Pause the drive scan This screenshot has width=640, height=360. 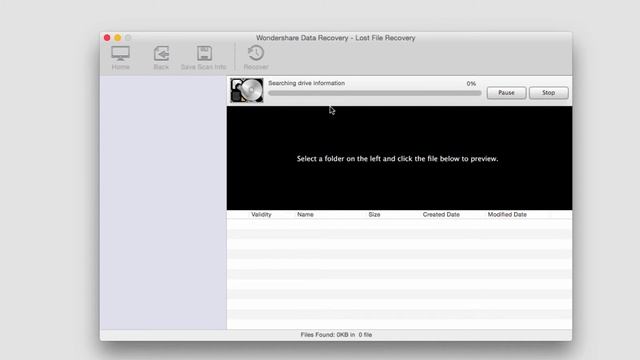click(506, 93)
